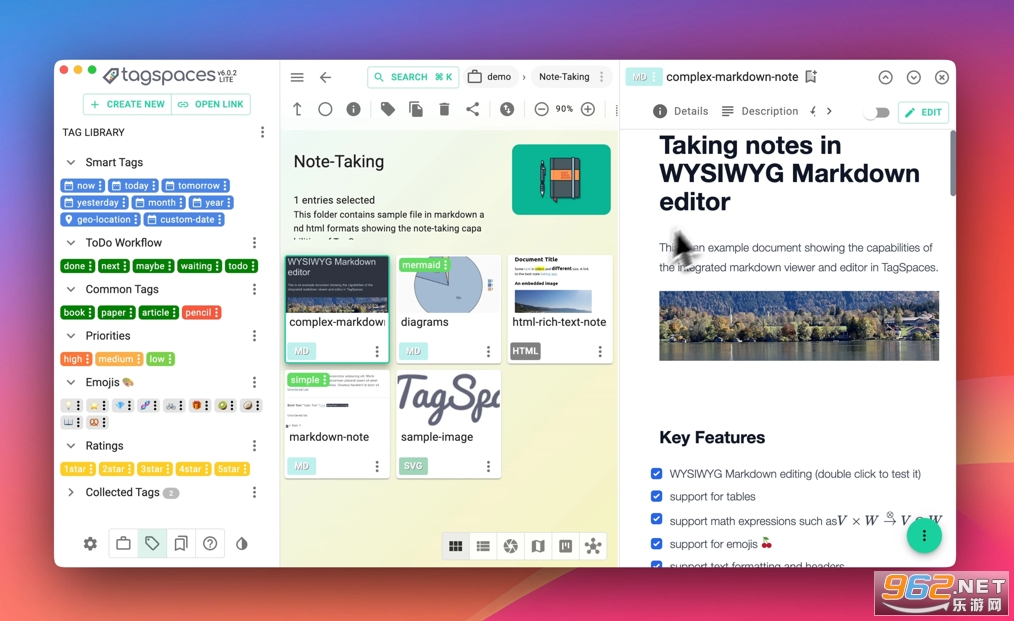Viewport: 1014px width, 621px height.
Task: Open the Description tab
Action: (x=760, y=111)
